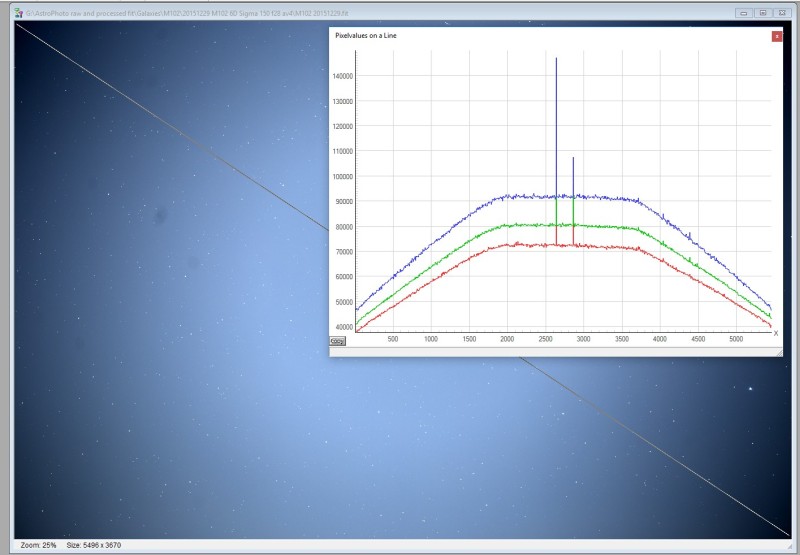Click the 100000 y-axis label
800x555 pixels.
point(343,176)
